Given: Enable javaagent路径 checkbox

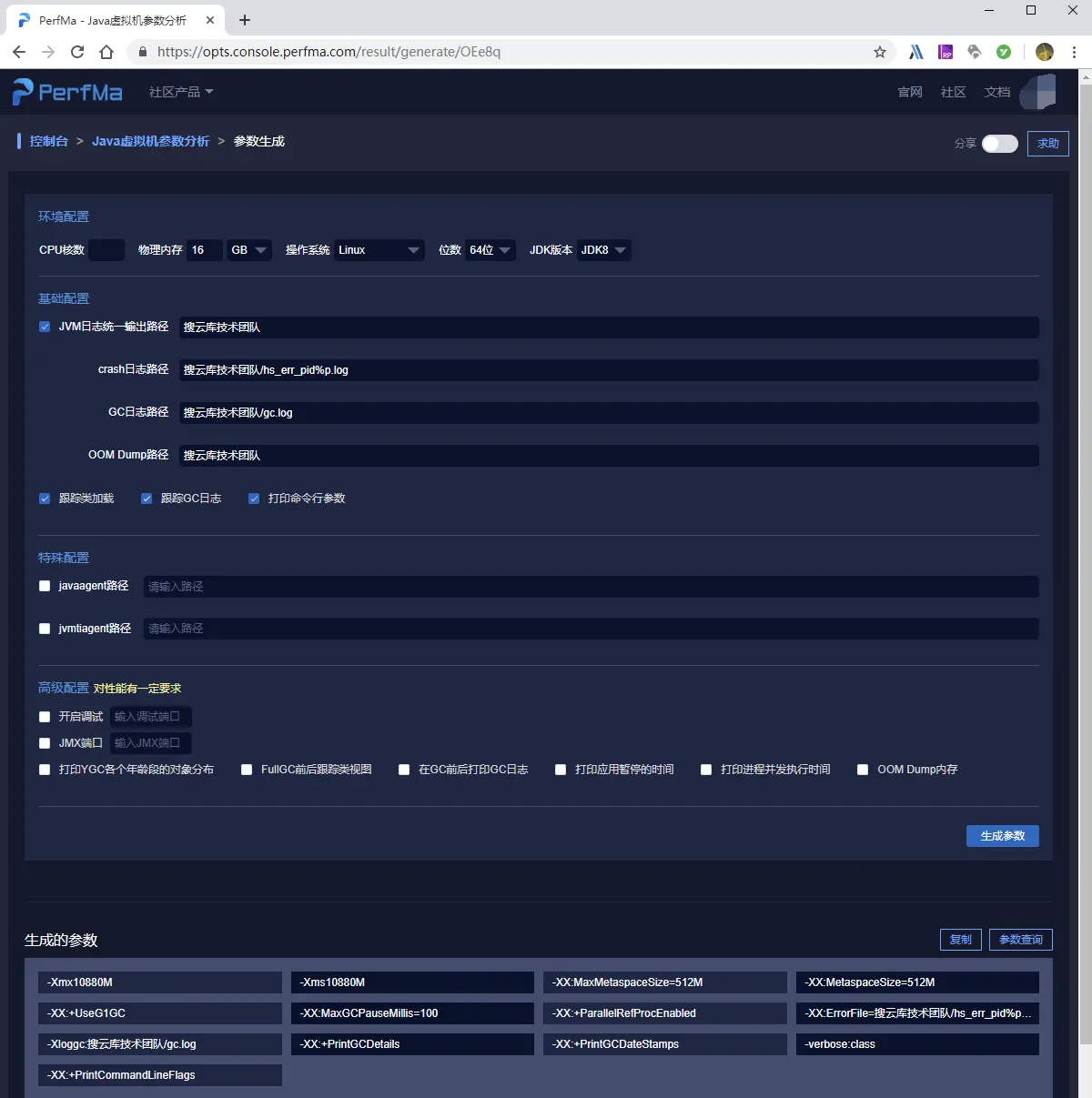Looking at the screenshot, I should click(45, 586).
